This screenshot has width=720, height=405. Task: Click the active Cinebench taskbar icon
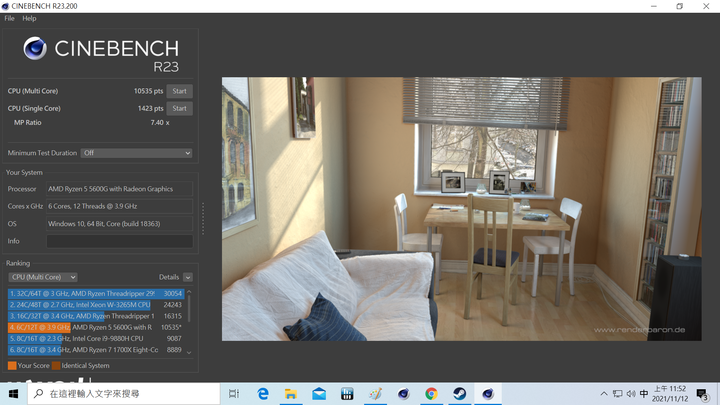[x=488, y=394]
